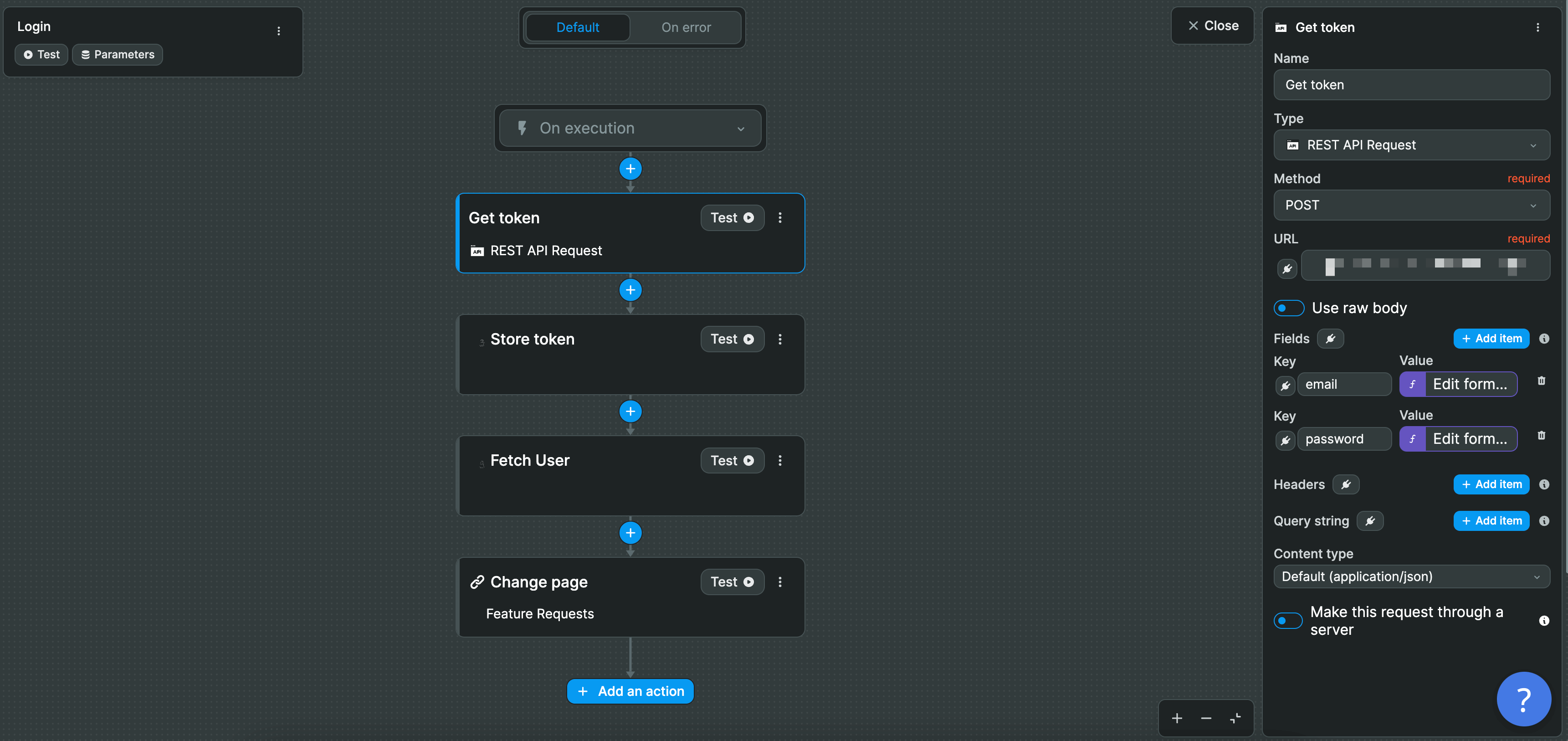Select the dynamic value plug icon next to Fields
The width and height of the screenshot is (1568, 741).
(1331, 339)
